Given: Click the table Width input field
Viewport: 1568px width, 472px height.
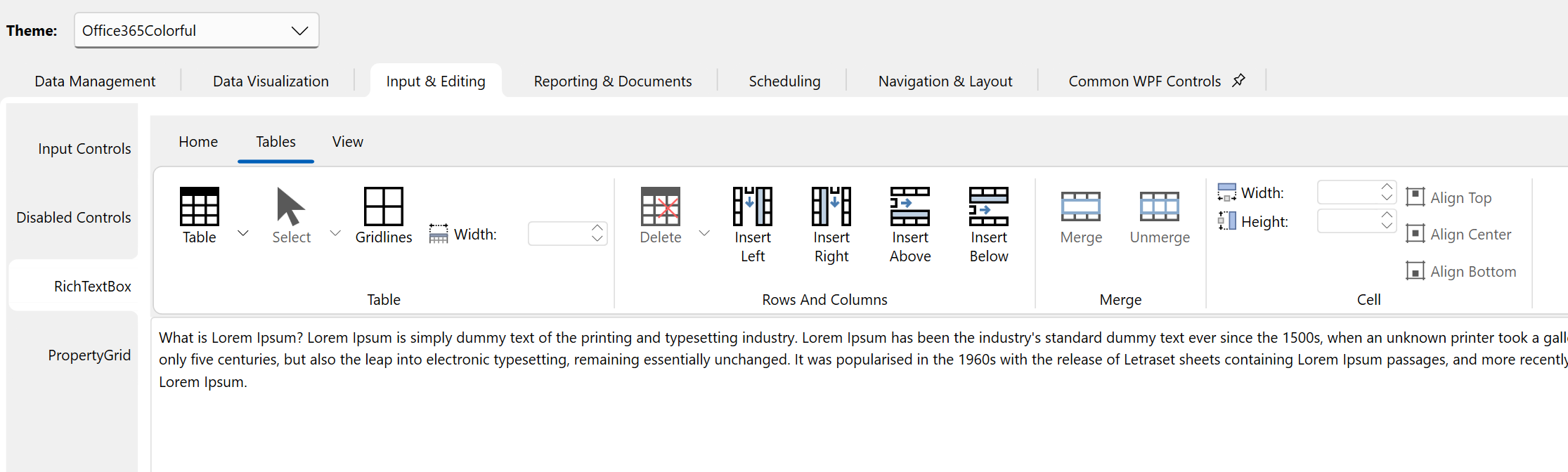Looking at the screenshot, I should (559, 234).
